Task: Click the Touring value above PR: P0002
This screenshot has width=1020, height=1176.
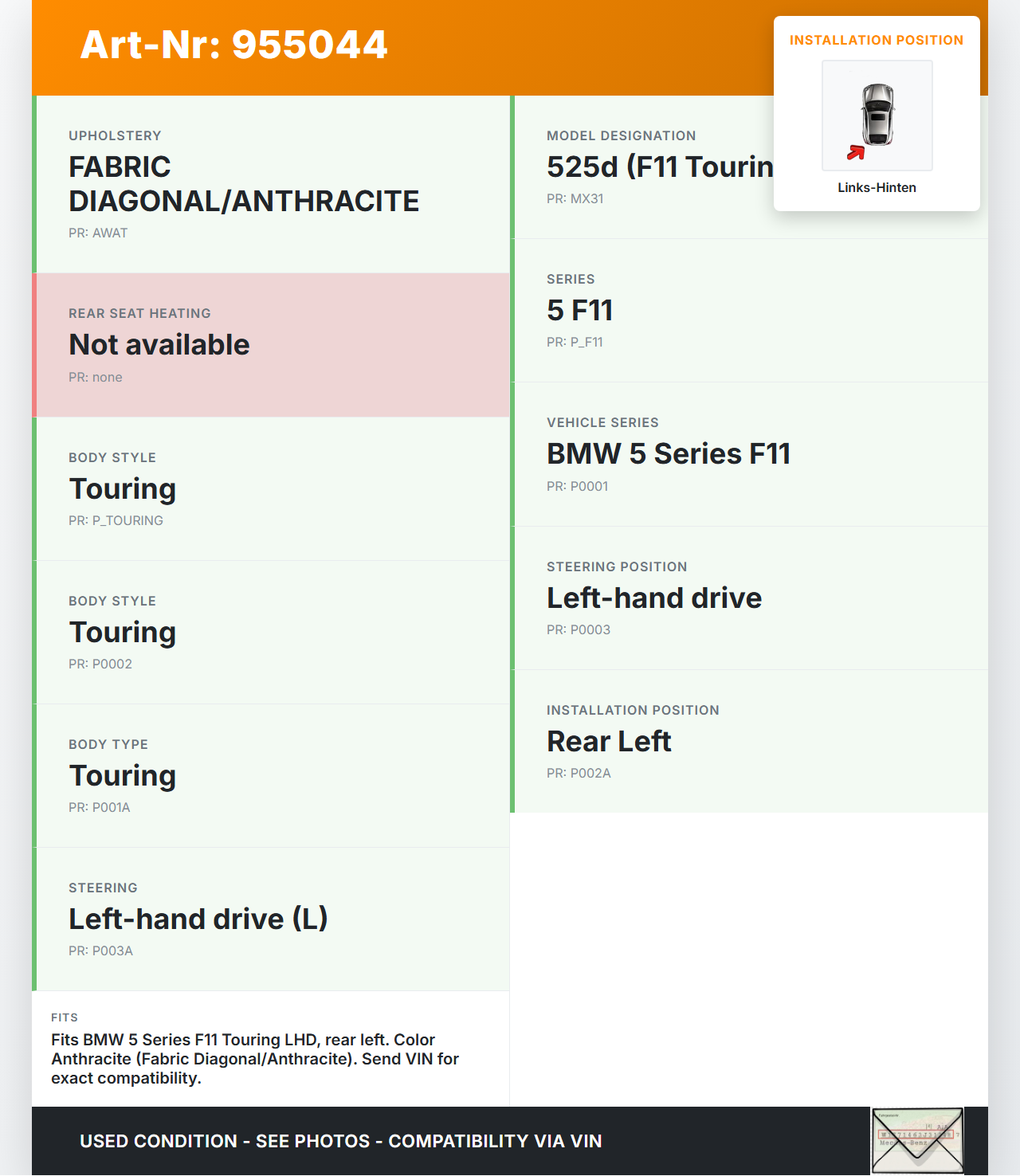Action: pos(123,632)
